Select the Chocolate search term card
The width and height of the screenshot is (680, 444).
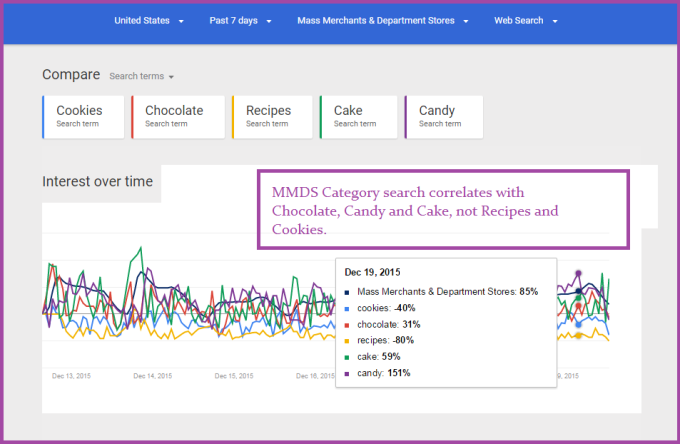(x=175, y=116)
